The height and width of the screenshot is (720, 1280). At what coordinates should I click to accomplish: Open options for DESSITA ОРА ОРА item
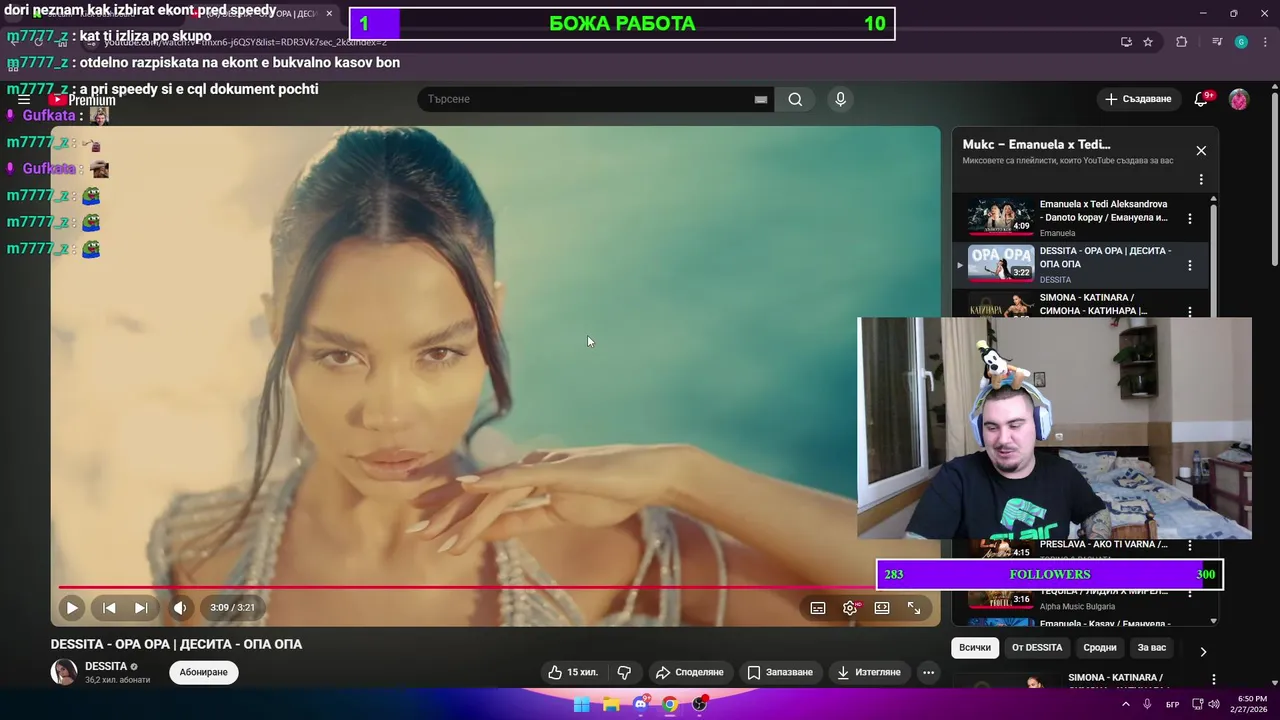(x=1190, y=265)
